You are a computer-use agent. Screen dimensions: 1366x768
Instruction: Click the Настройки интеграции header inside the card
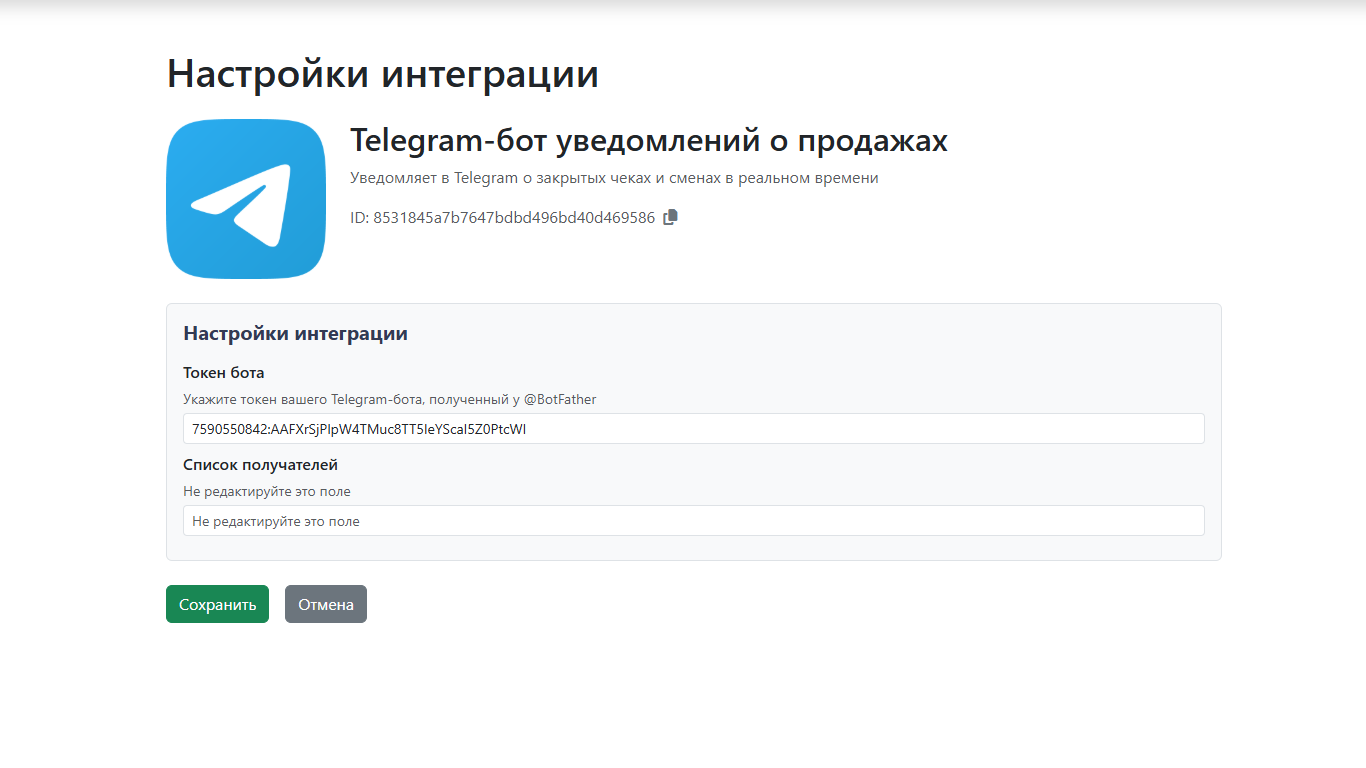tap(295, 333)
